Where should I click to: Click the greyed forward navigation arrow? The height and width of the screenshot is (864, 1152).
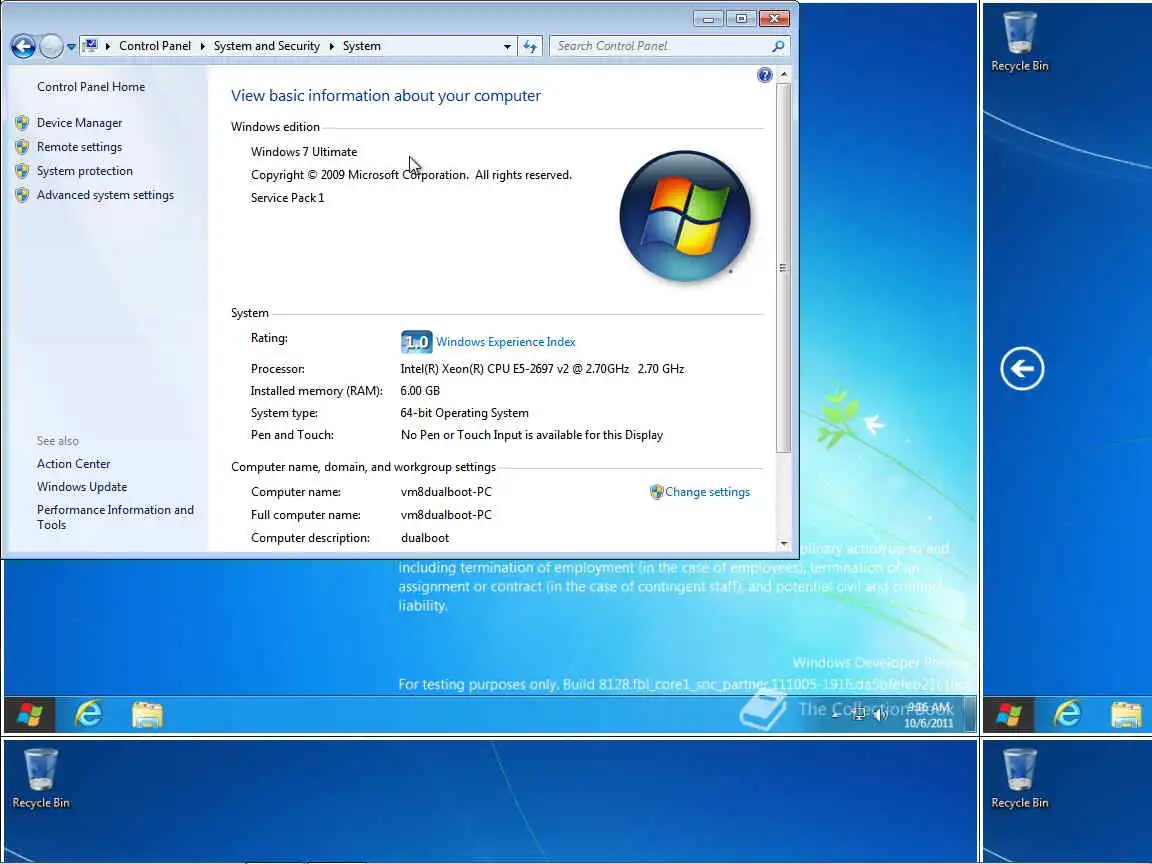pyautogui.click(x=51, y=46)
